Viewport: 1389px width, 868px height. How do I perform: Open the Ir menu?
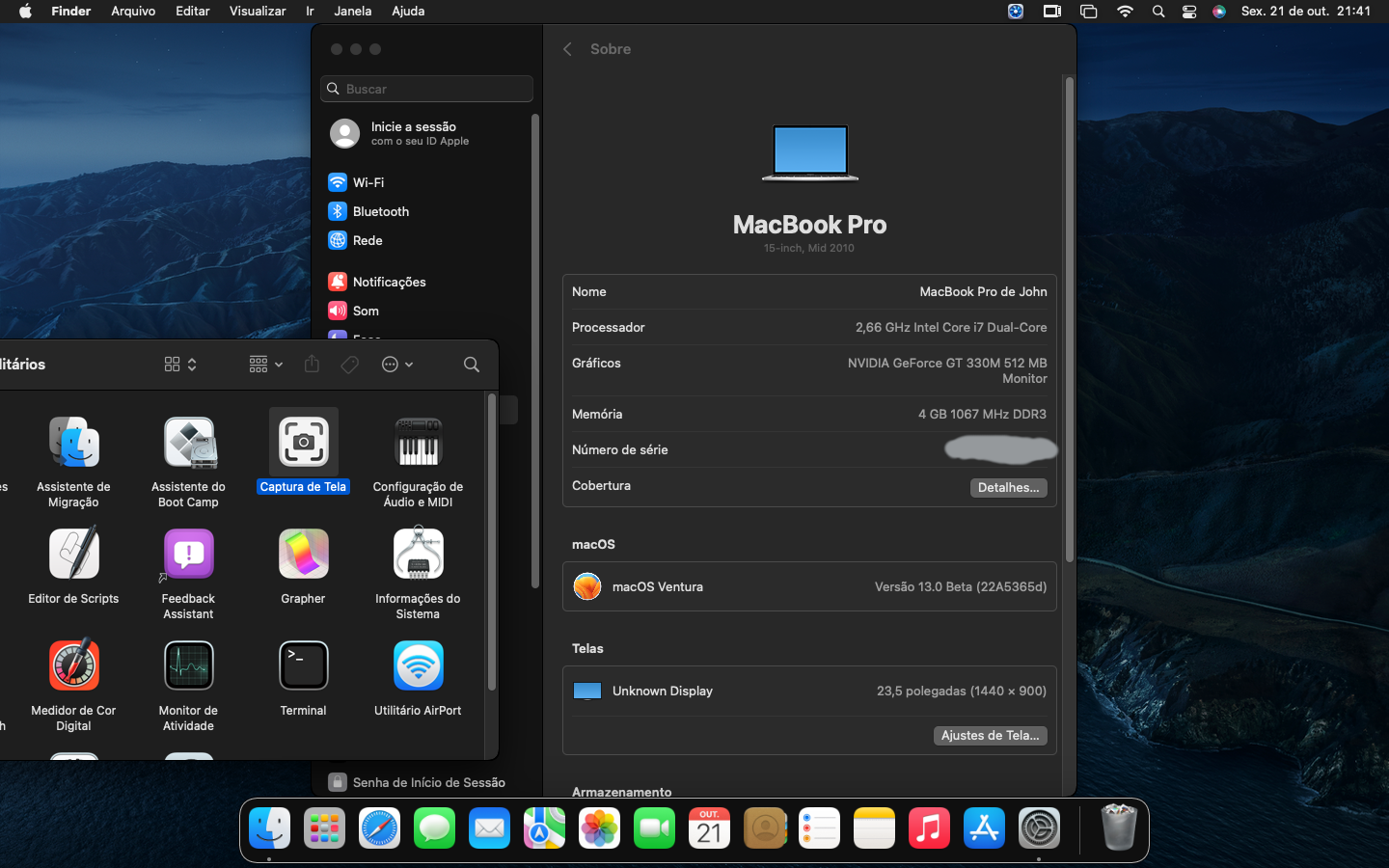pyautogui.click(x=310, y=12)
